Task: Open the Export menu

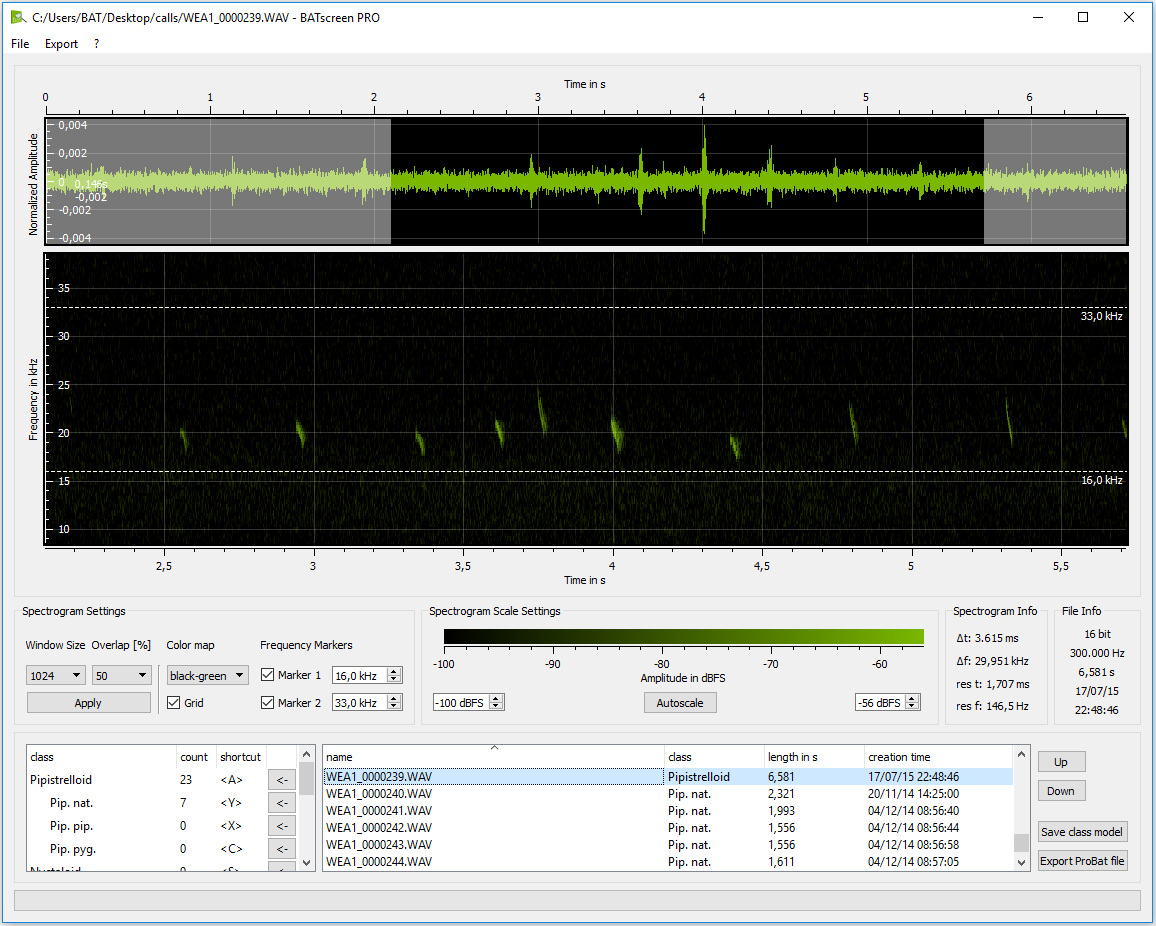Action: coord(61,43)
